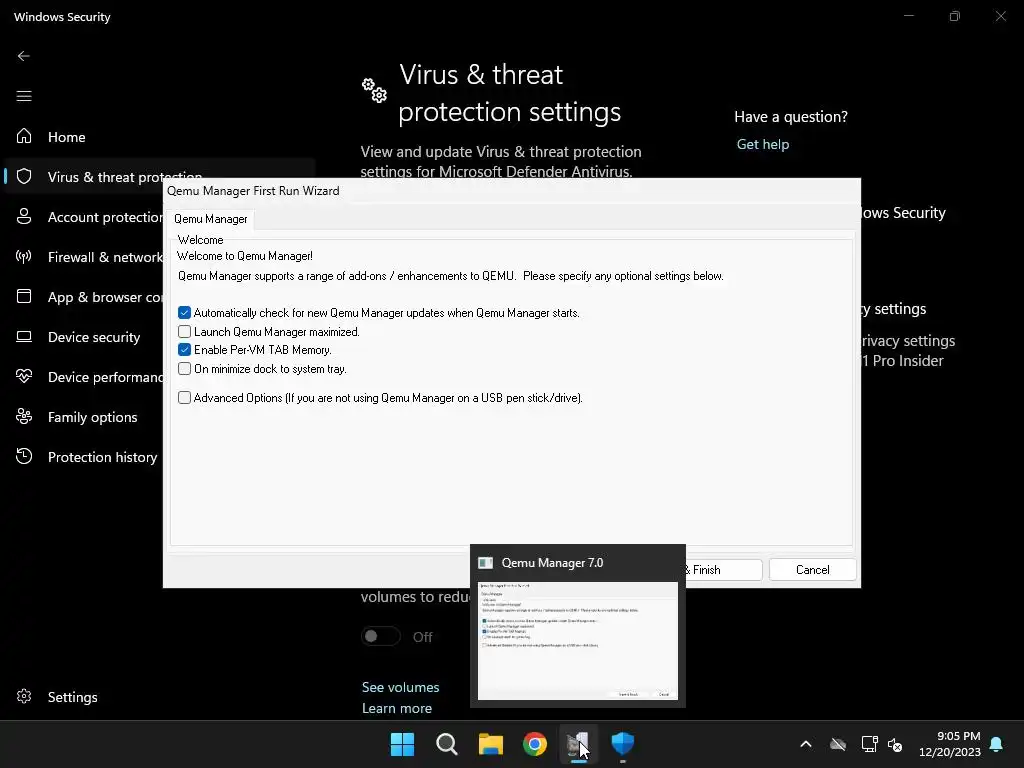
Task: Show hidden system tray icons
Action: [x=806, y=744]
